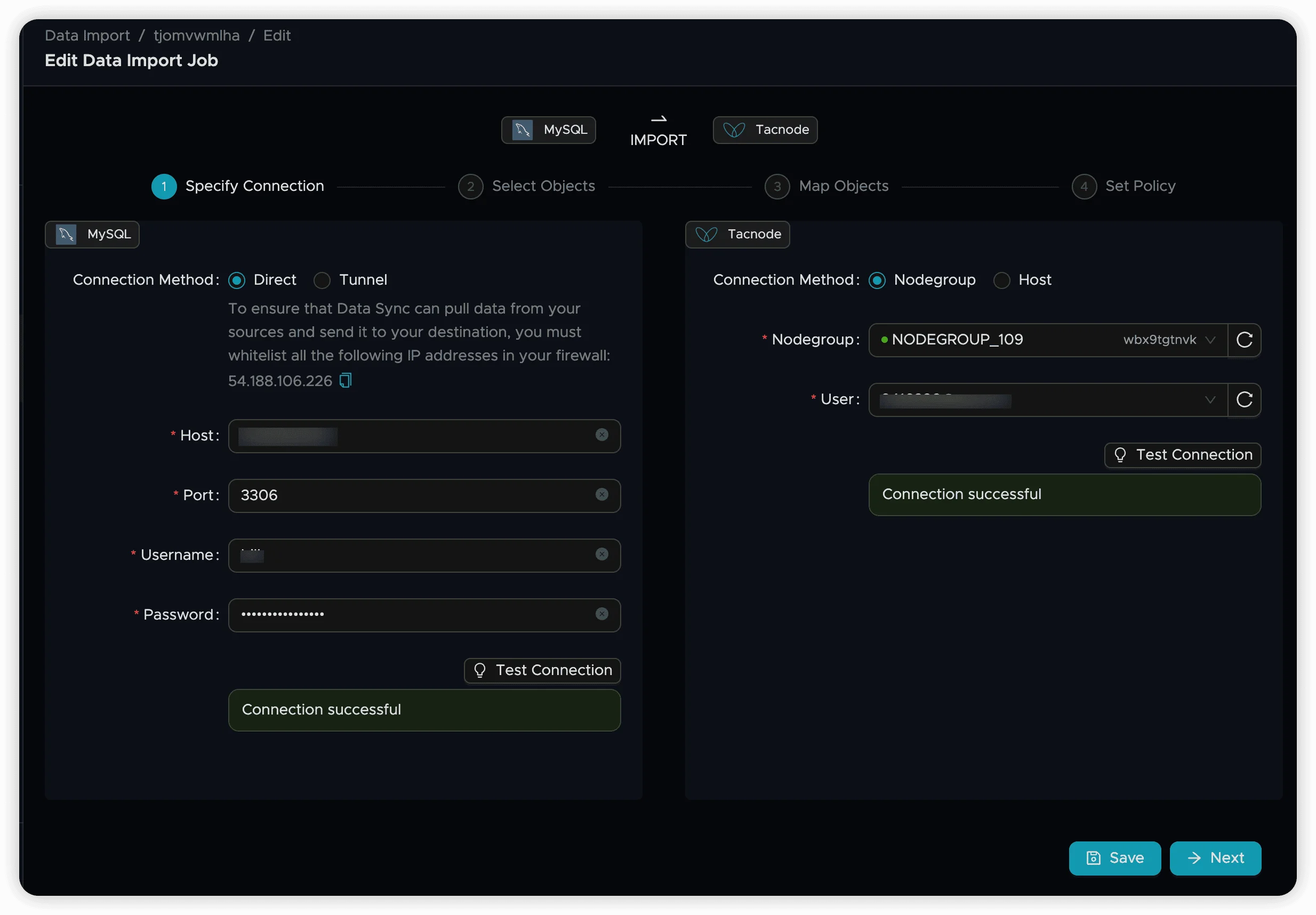Refresh the Nodegroup list
The width and height of the screenshot is (1316, 915).
[1244, 340]
